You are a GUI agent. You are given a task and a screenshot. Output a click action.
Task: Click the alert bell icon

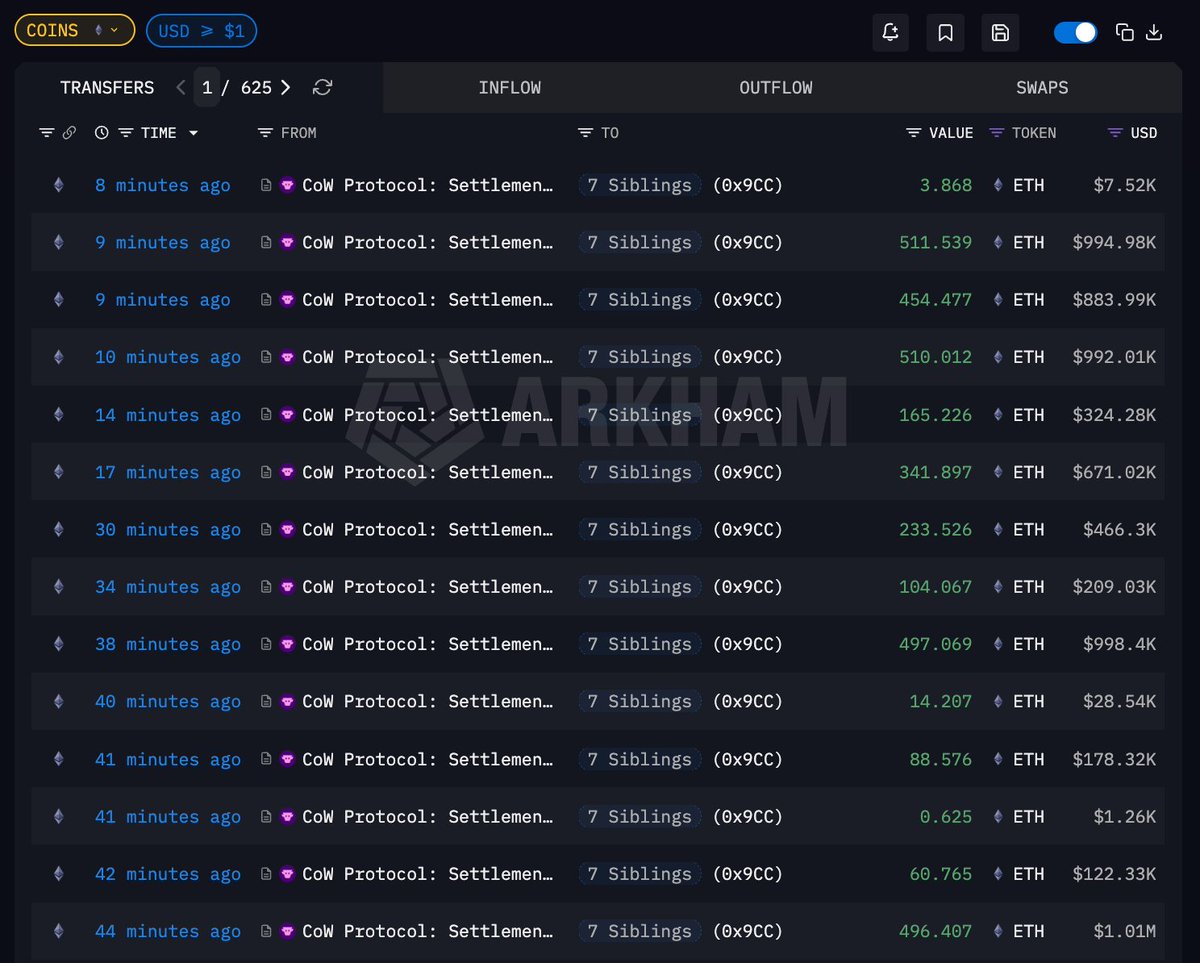tap(890, 32)
